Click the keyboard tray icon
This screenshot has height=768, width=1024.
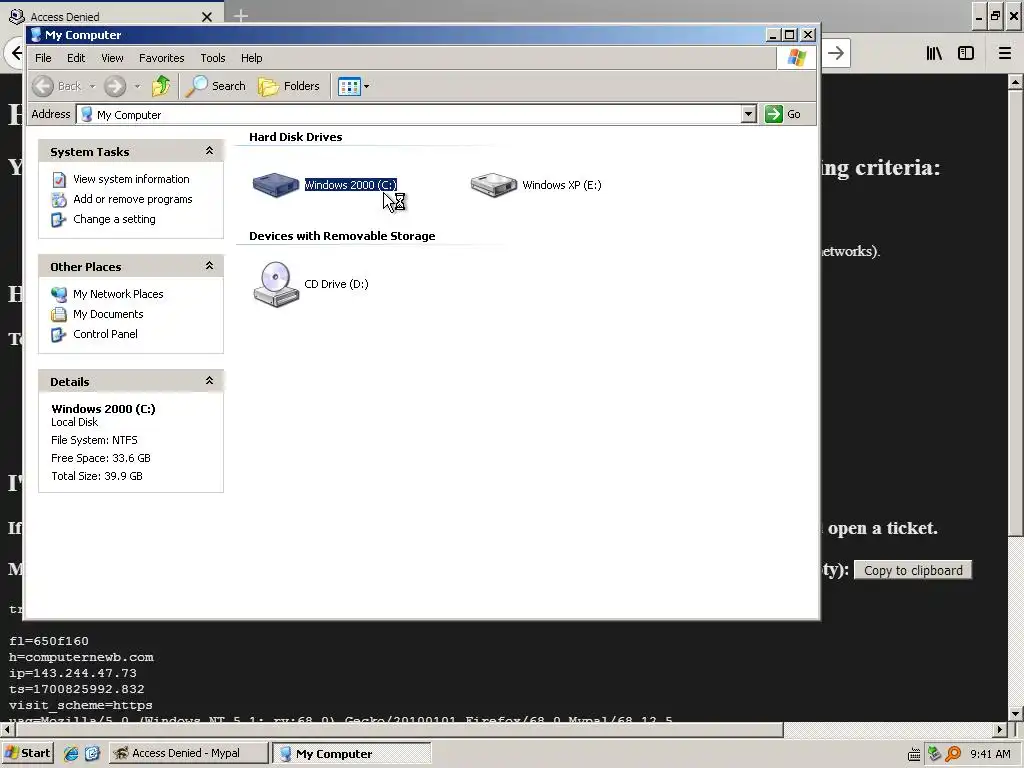click(x=914, y=754)
